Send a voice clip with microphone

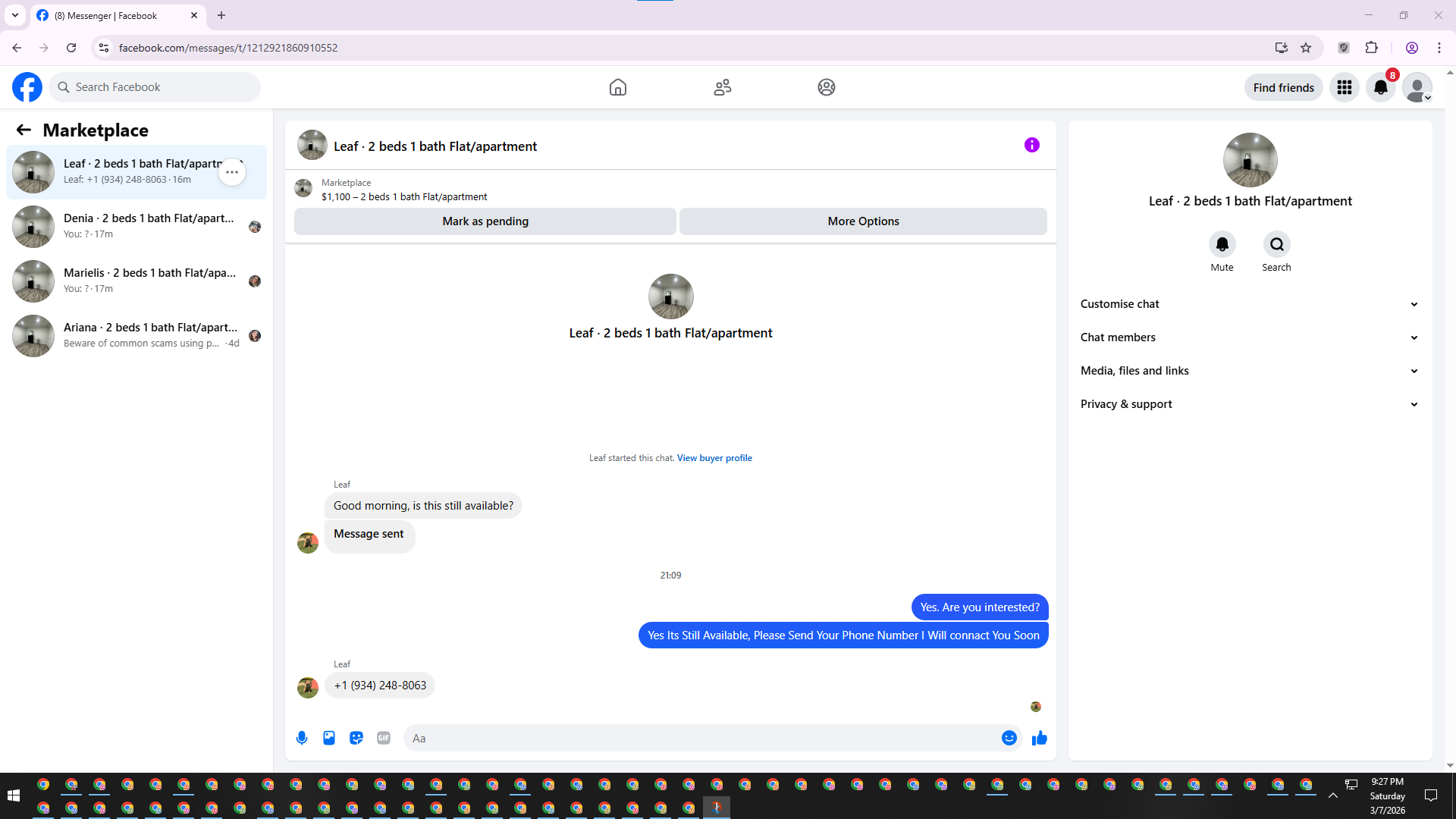click(302, 738)
